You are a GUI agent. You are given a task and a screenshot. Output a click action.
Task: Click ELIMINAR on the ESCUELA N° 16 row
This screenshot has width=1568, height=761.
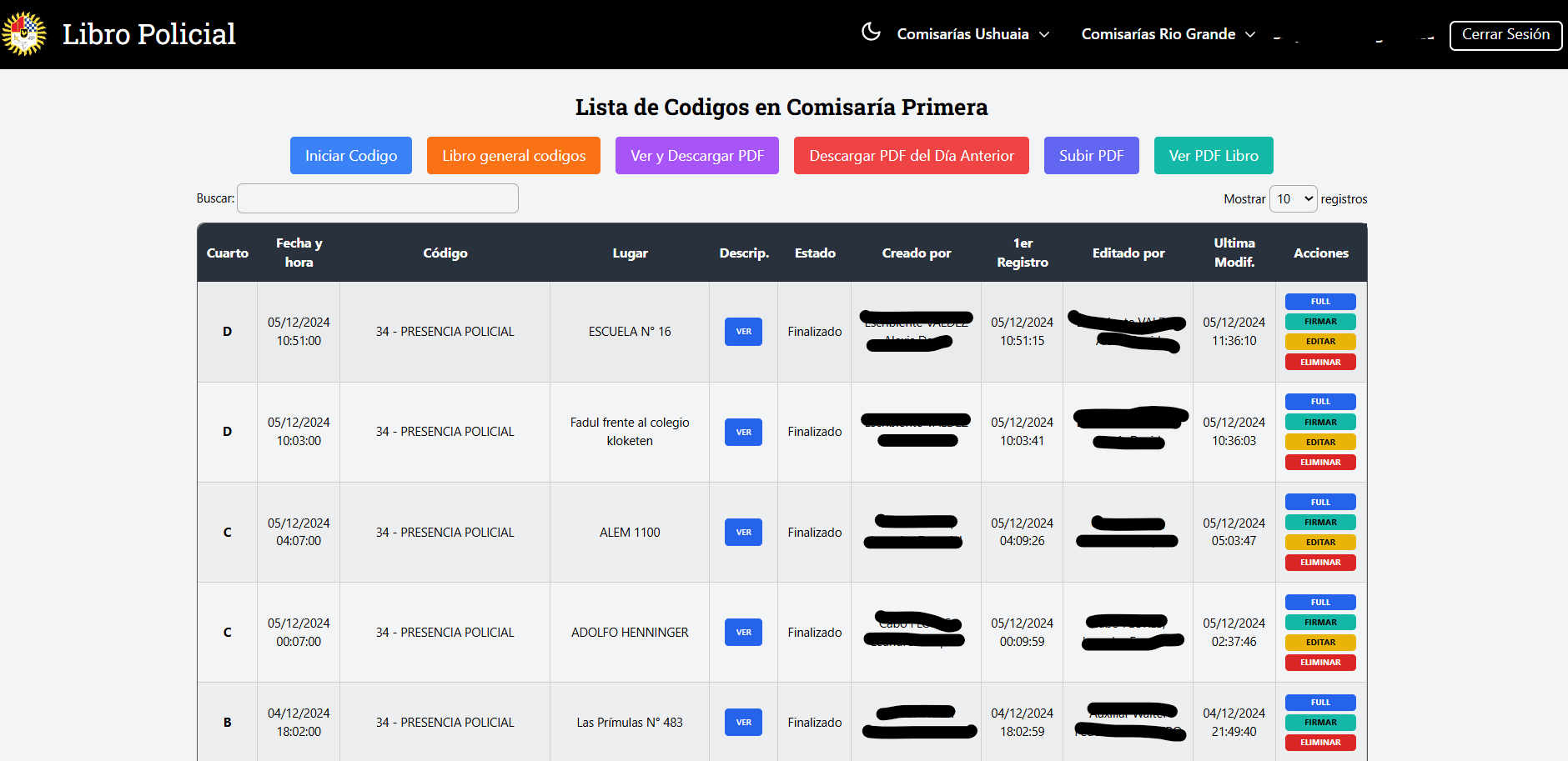1320,363
